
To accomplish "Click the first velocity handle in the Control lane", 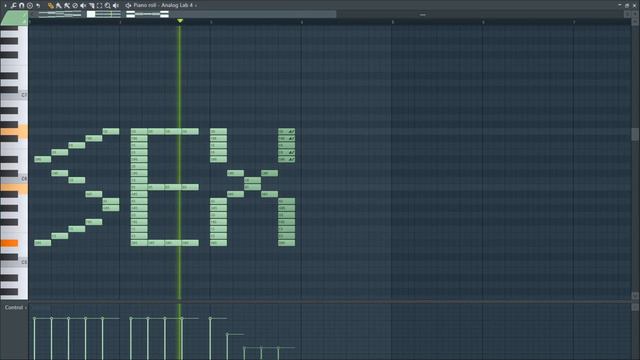I will coord(35,318).
